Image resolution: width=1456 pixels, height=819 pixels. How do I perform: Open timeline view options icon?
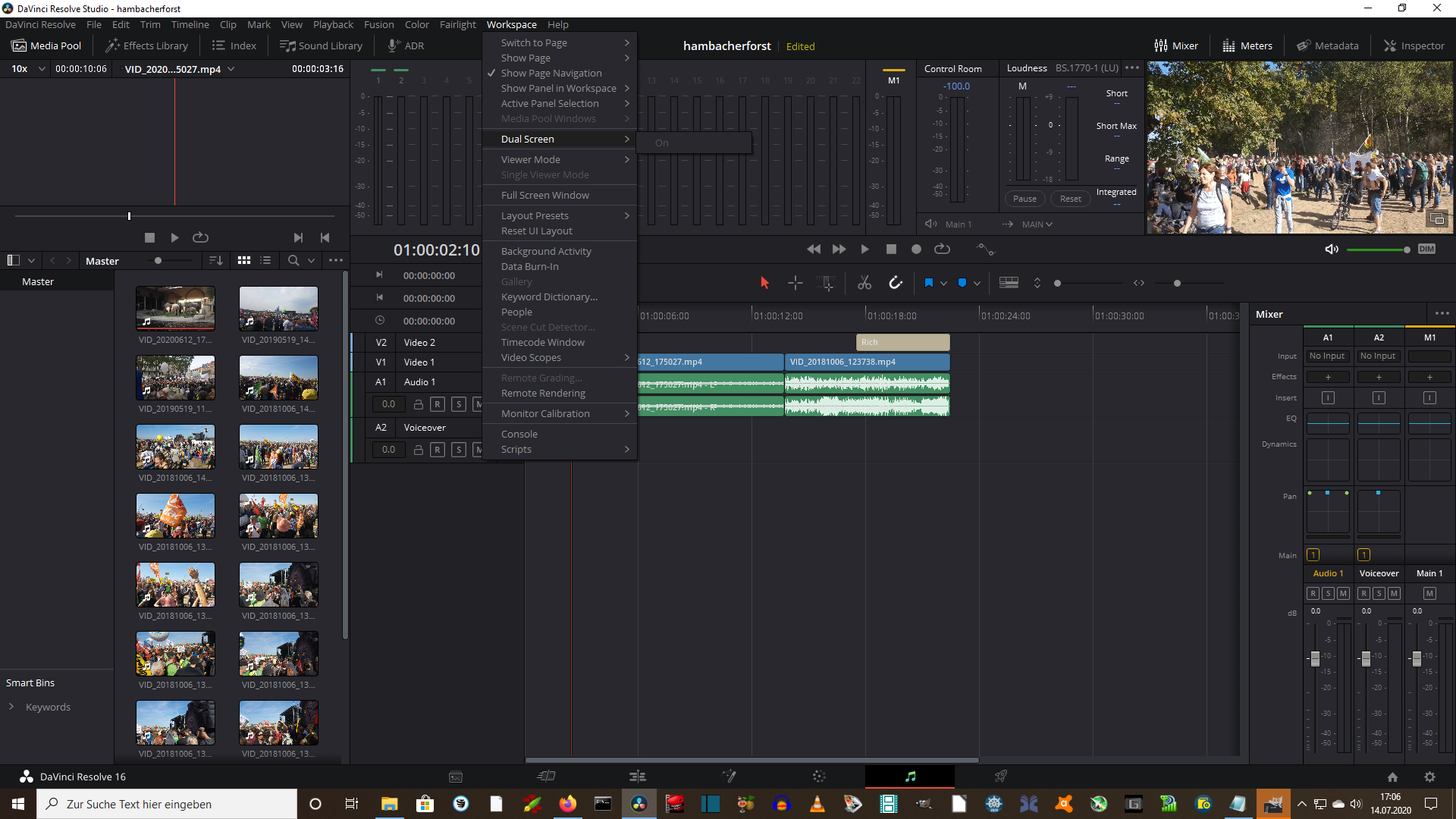point(1009,283)
